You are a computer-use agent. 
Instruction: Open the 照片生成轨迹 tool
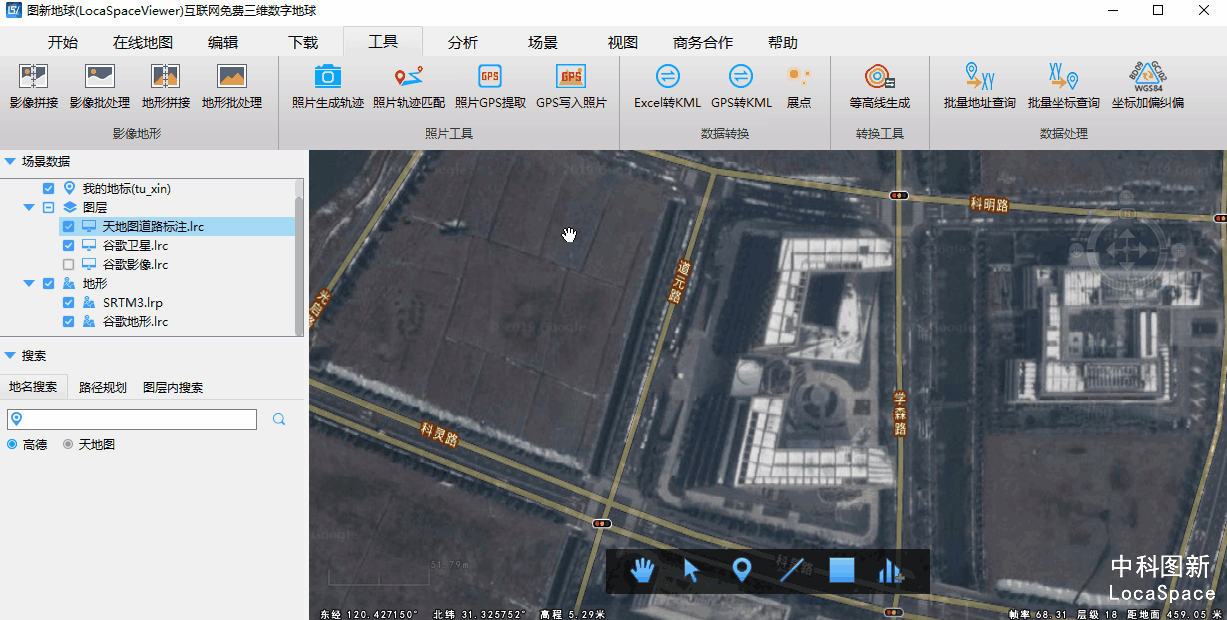point(327,85)
